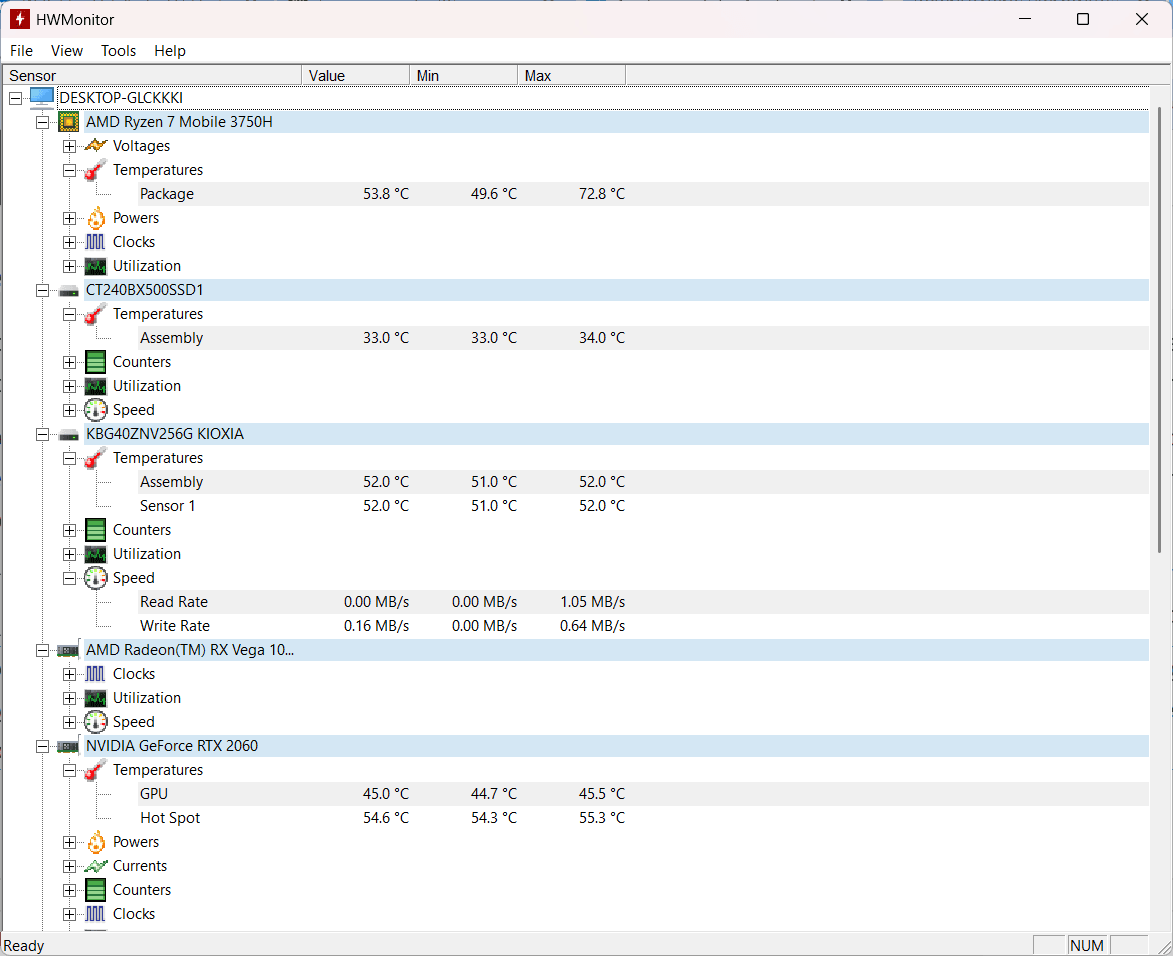Collapse the Speed node under KBG40ZNV256G KIOXIA

coord(70,578)
